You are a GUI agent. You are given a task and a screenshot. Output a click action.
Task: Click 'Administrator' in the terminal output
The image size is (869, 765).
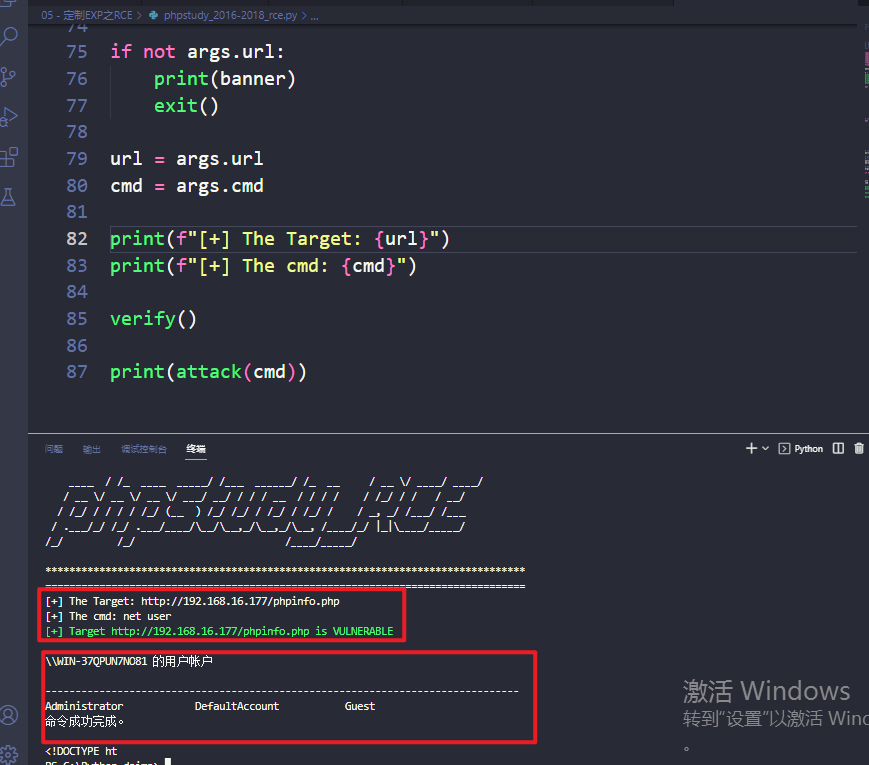click(x=84, y=706)
